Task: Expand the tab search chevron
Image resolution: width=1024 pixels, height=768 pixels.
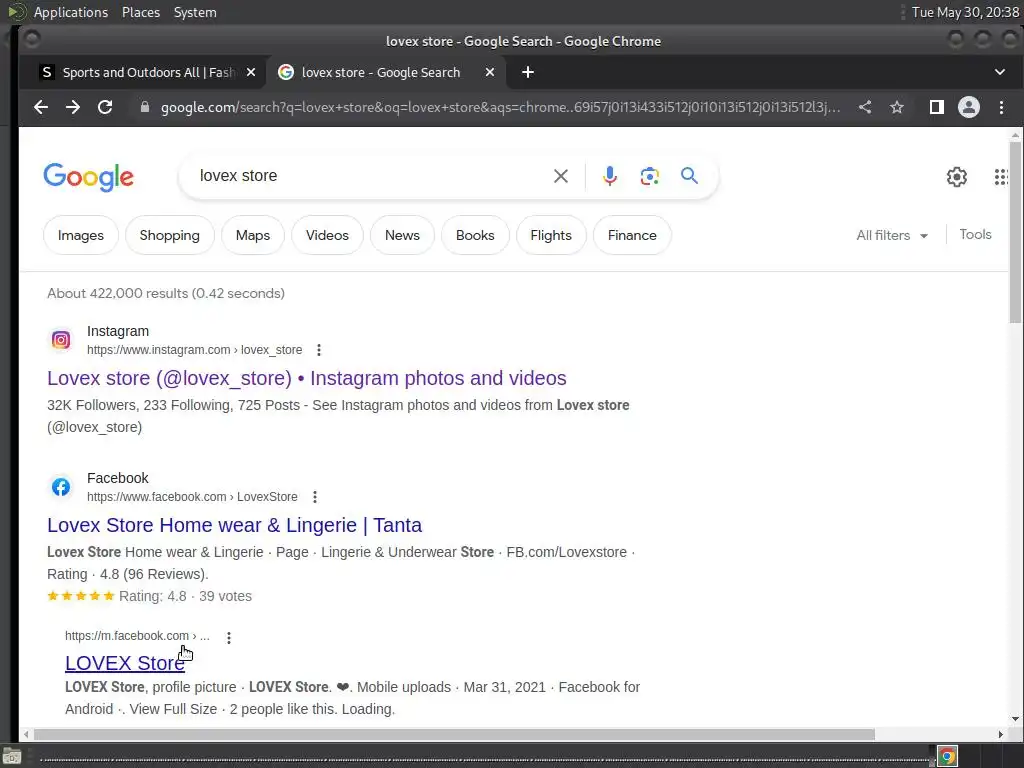Action: pyautogui.click(x=1000, y=72)
